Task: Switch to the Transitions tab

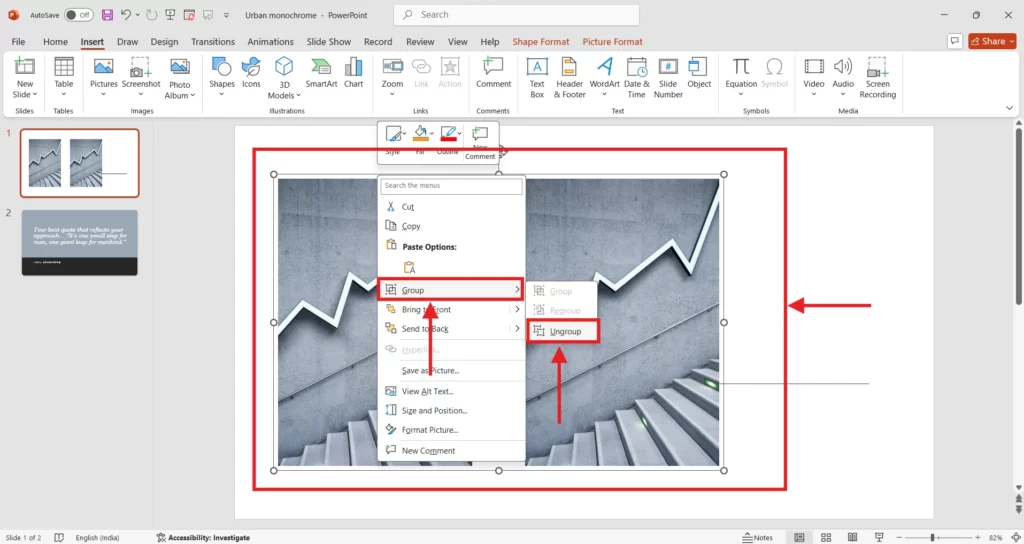Action: tap(212, 42)
